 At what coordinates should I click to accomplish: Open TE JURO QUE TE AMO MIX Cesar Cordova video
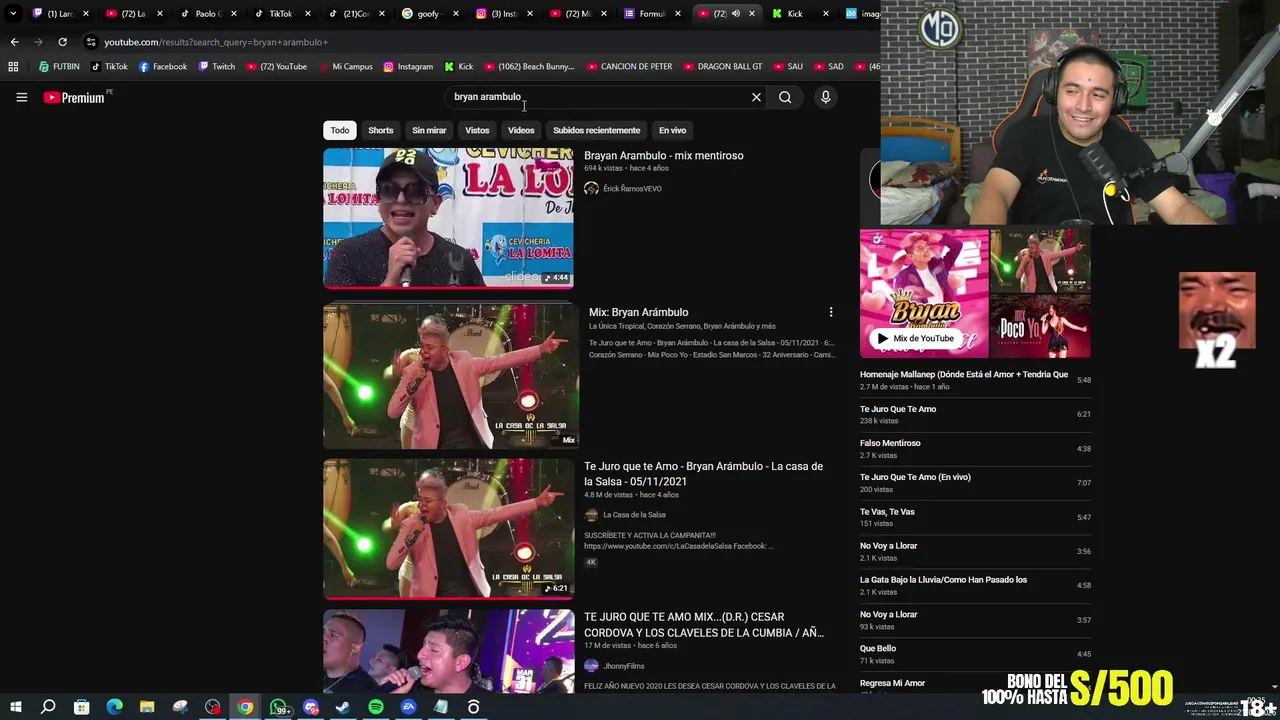704,625
